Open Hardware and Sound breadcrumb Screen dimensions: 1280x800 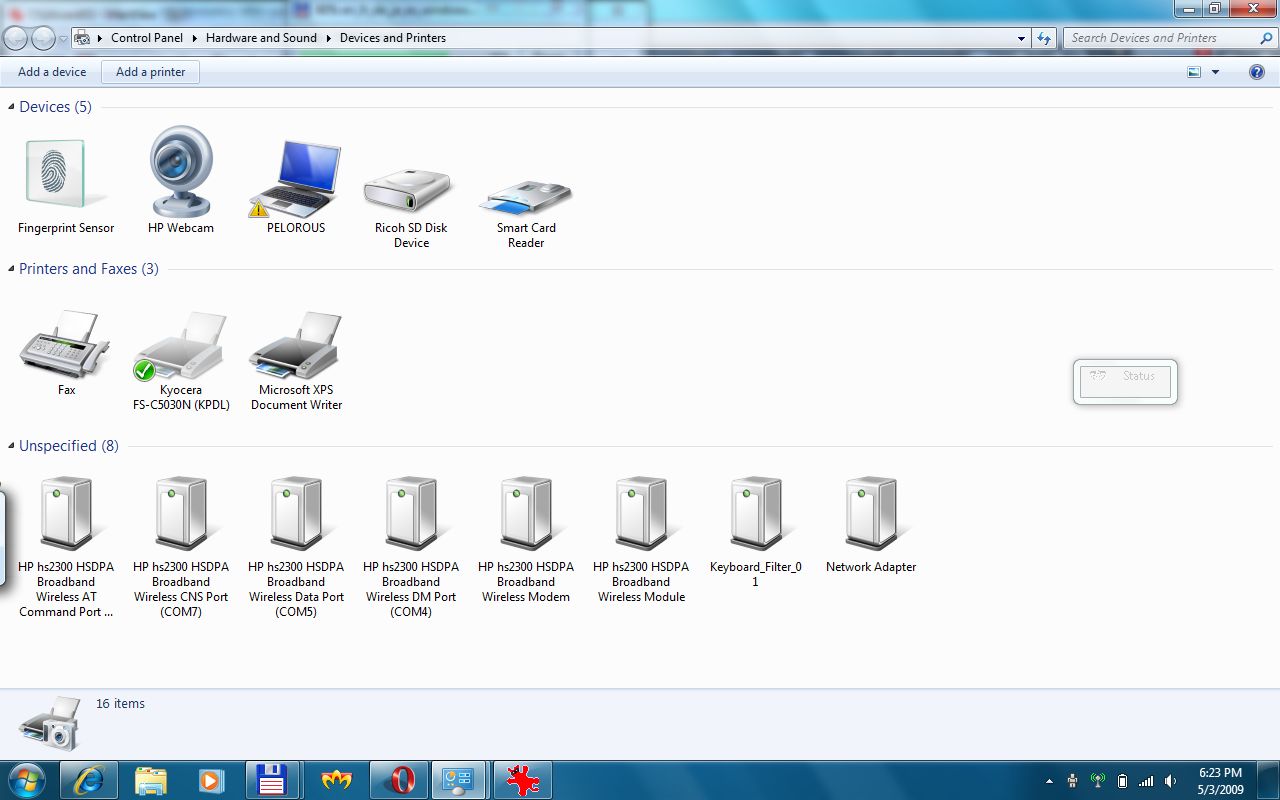(x=261, y=37)
